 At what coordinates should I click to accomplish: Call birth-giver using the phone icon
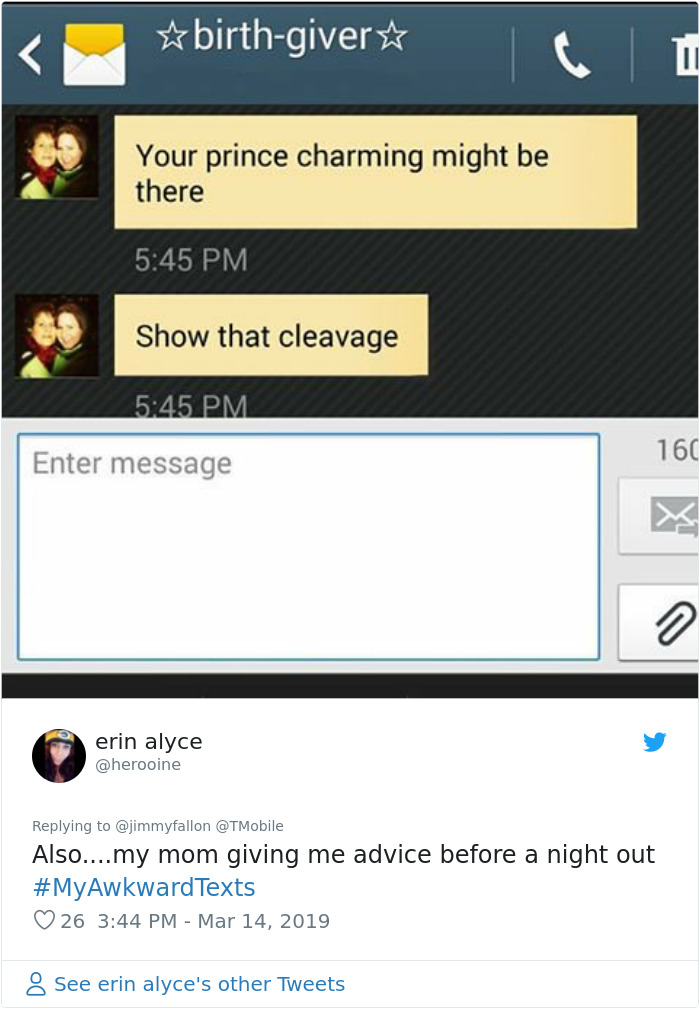(x=572, y=55)
